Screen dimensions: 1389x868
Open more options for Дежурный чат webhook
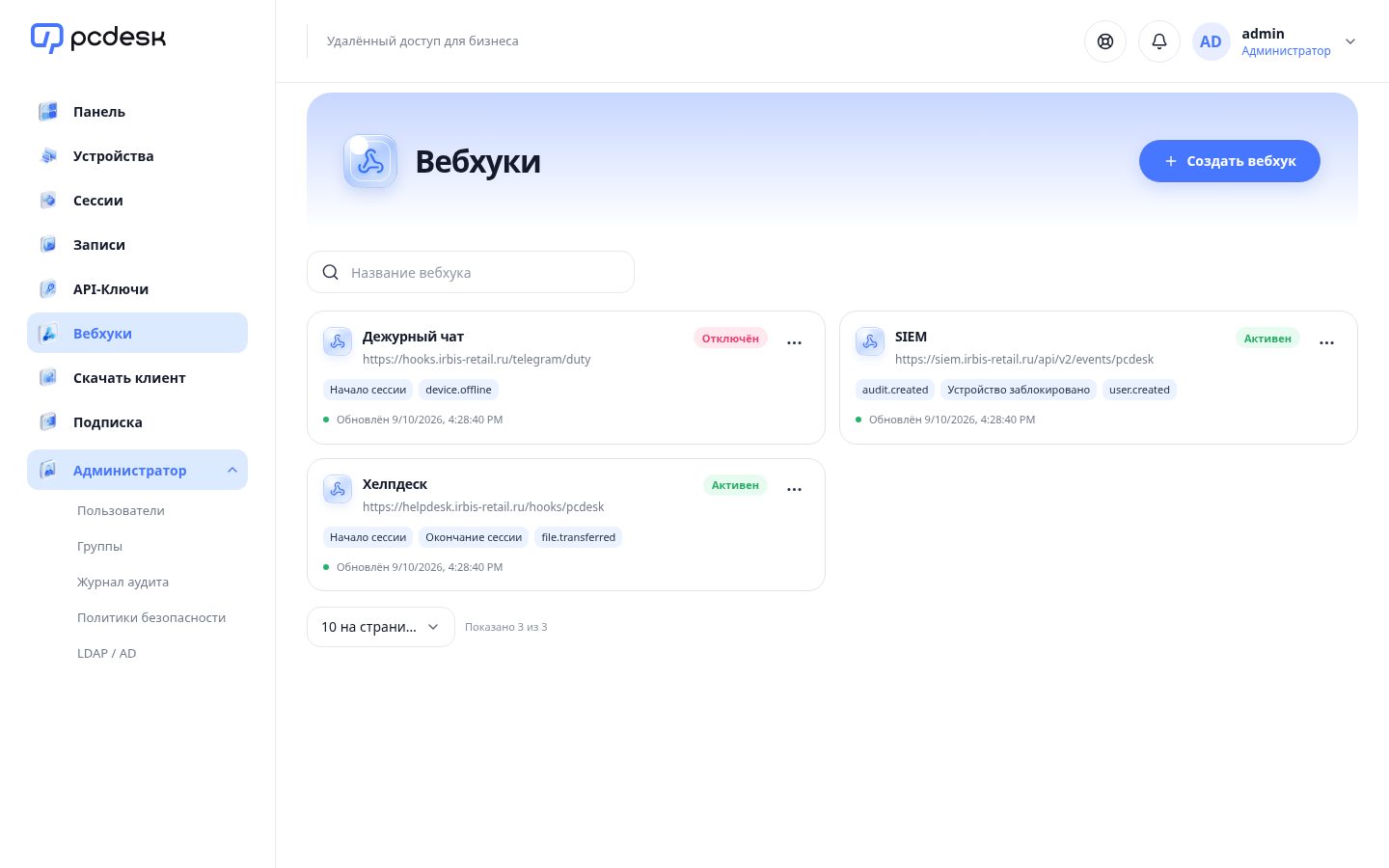coord(794,342)
